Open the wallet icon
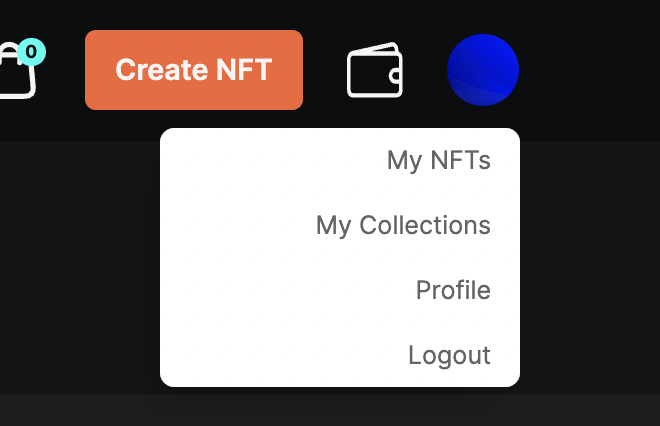Image resolution: width=660 pixels, height=426 pixels. click(375, 71)
